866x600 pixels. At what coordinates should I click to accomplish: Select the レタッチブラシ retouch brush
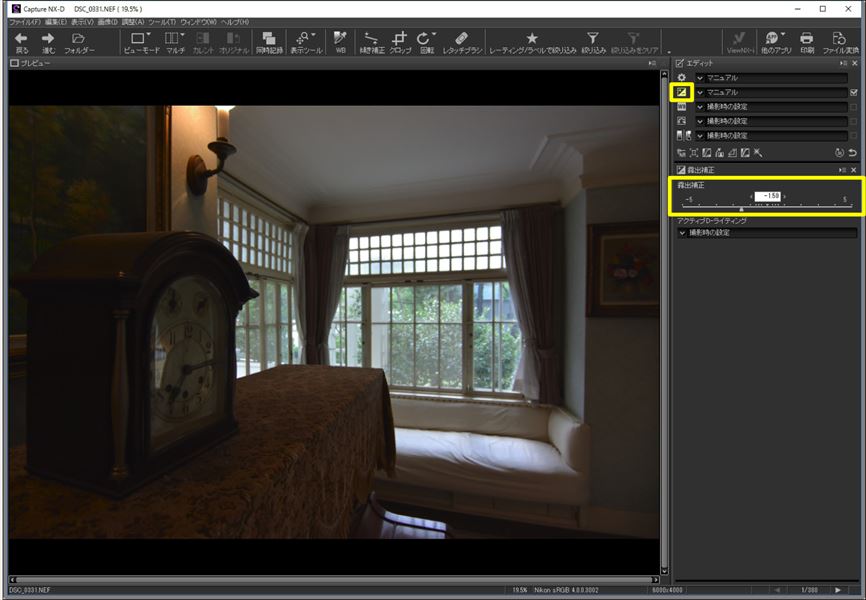coord(462,42)
